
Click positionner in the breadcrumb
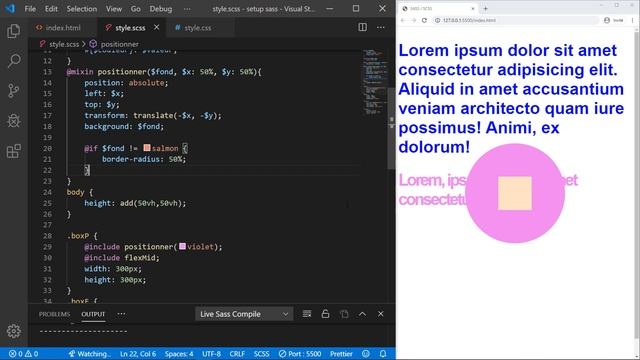pyautogui.click(x=120, y=44)
